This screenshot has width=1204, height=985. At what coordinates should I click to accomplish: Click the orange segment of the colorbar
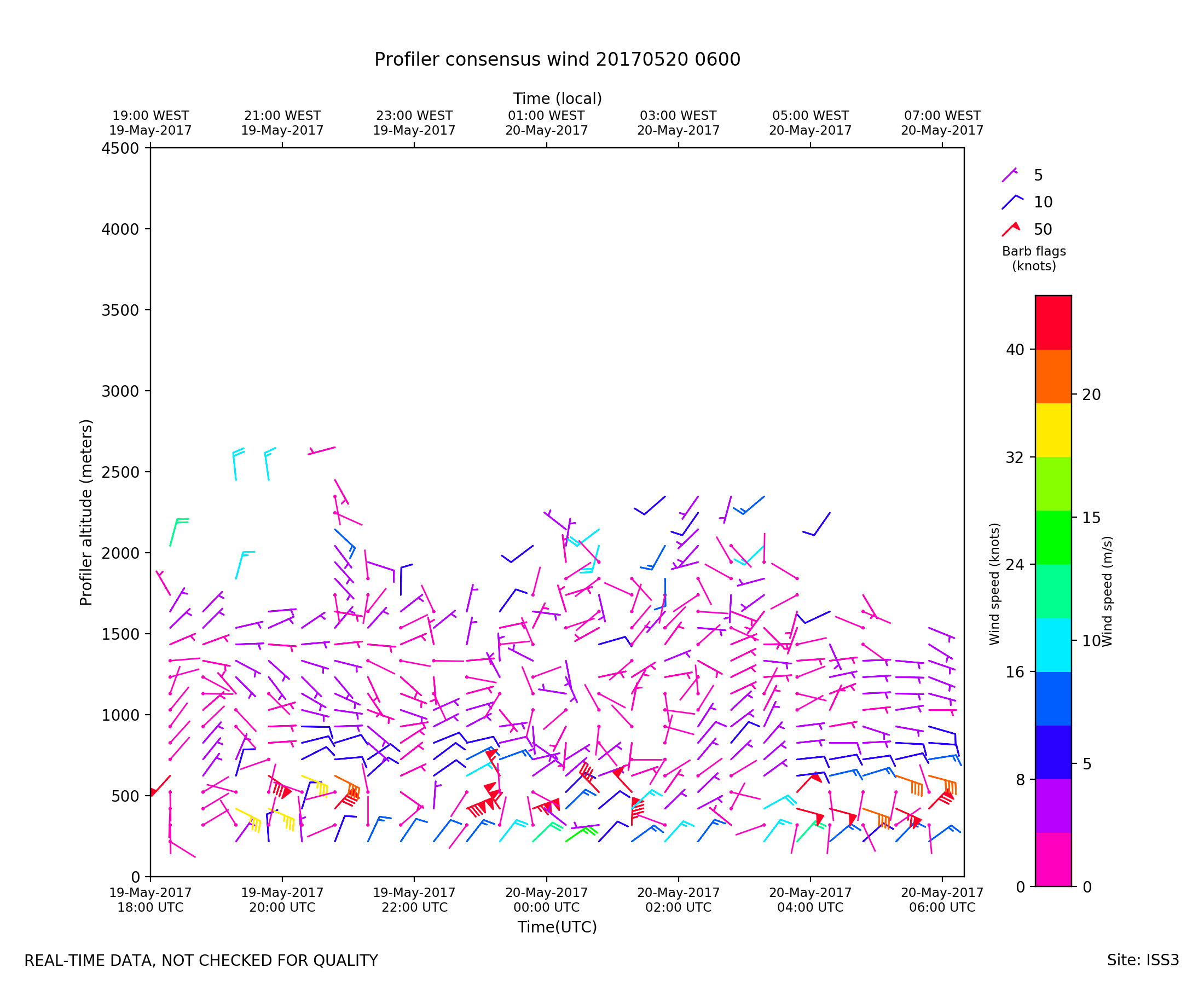[1053, 376]
